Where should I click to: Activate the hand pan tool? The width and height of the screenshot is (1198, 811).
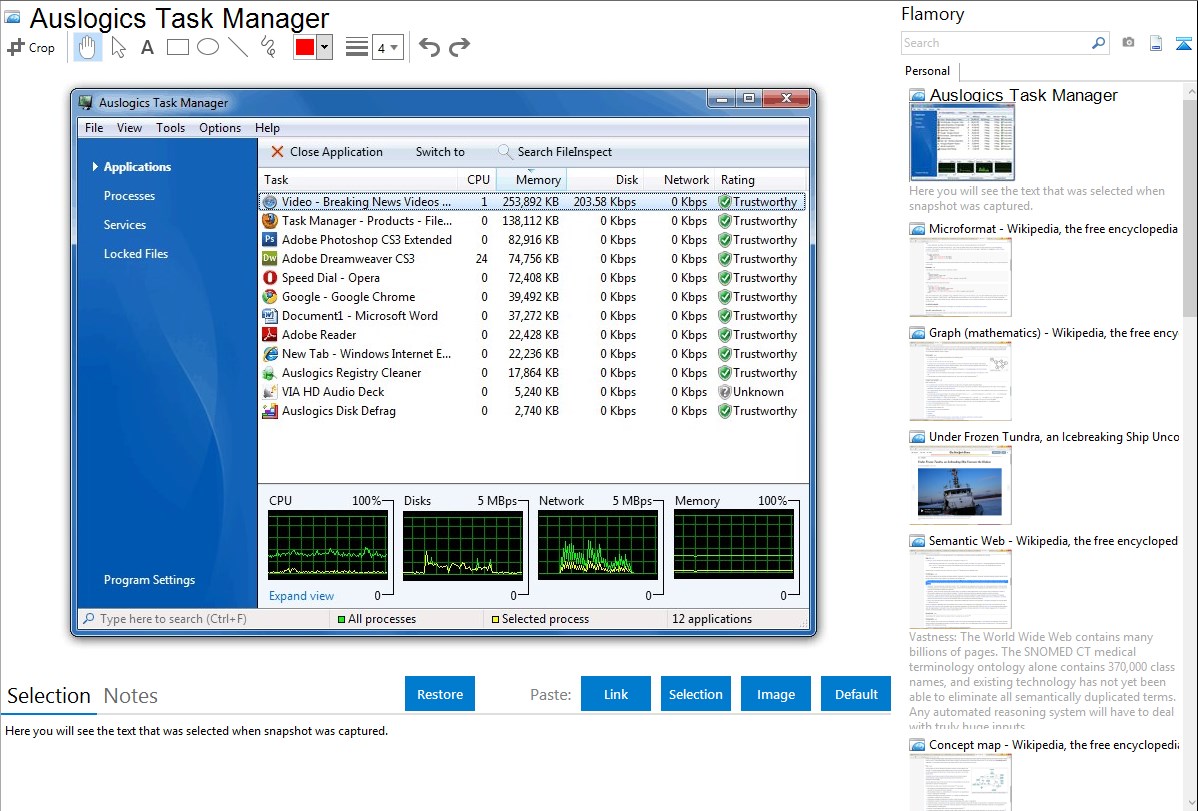87,47
